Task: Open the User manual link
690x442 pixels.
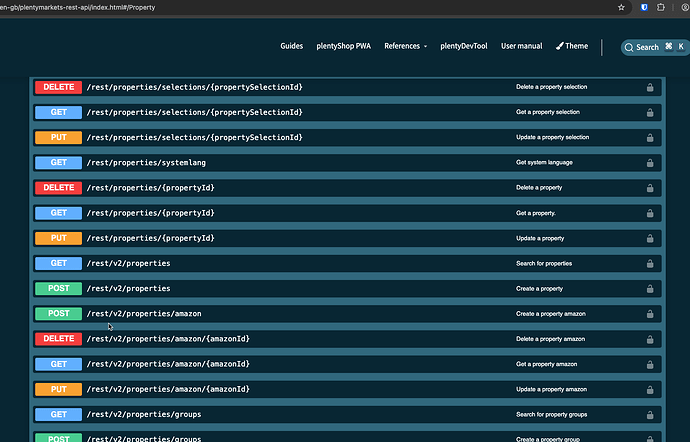Action: pyautogui.click(x=521, y=46)
